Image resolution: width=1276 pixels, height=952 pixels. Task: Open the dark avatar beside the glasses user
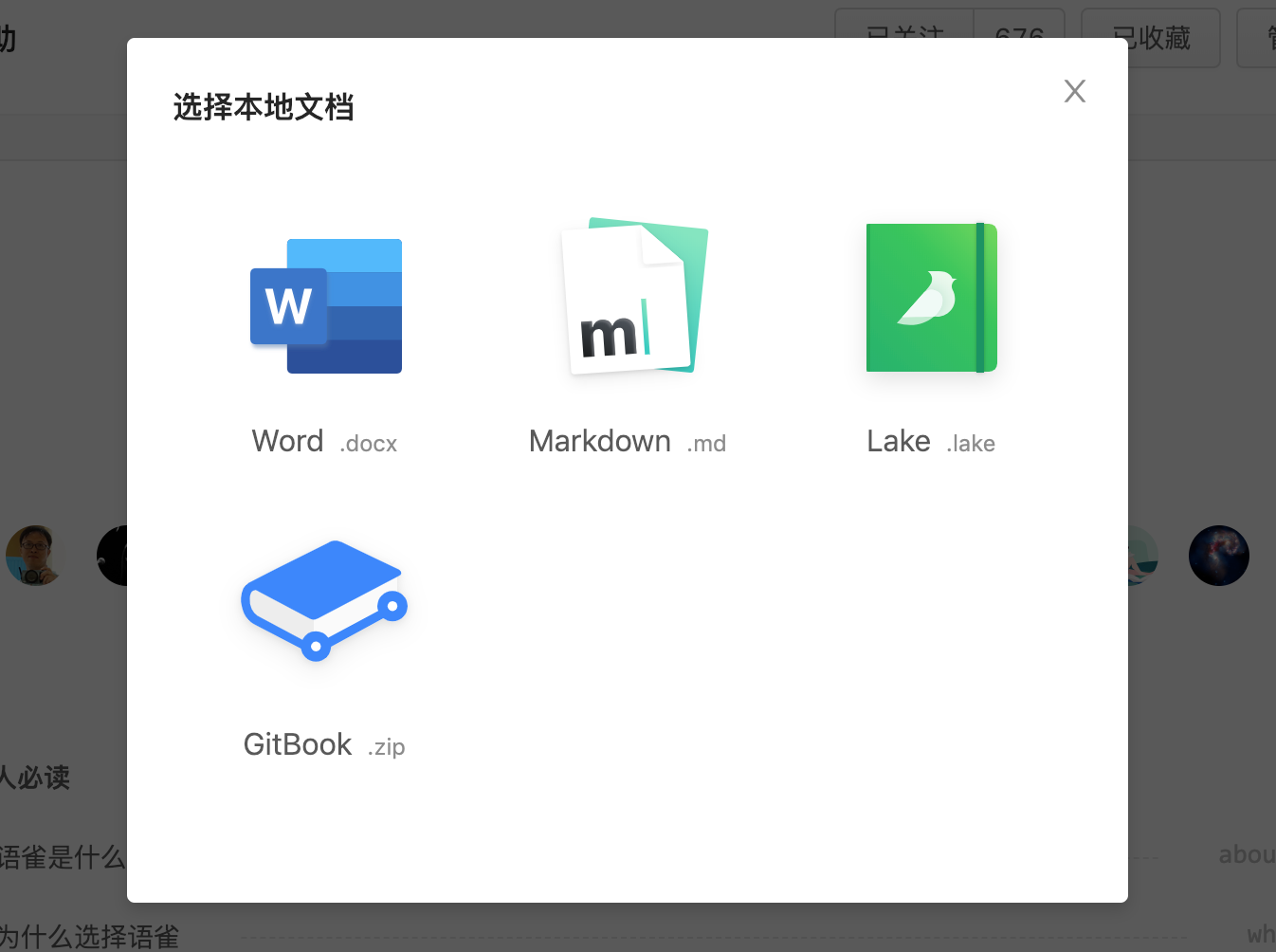click(114, 556)
